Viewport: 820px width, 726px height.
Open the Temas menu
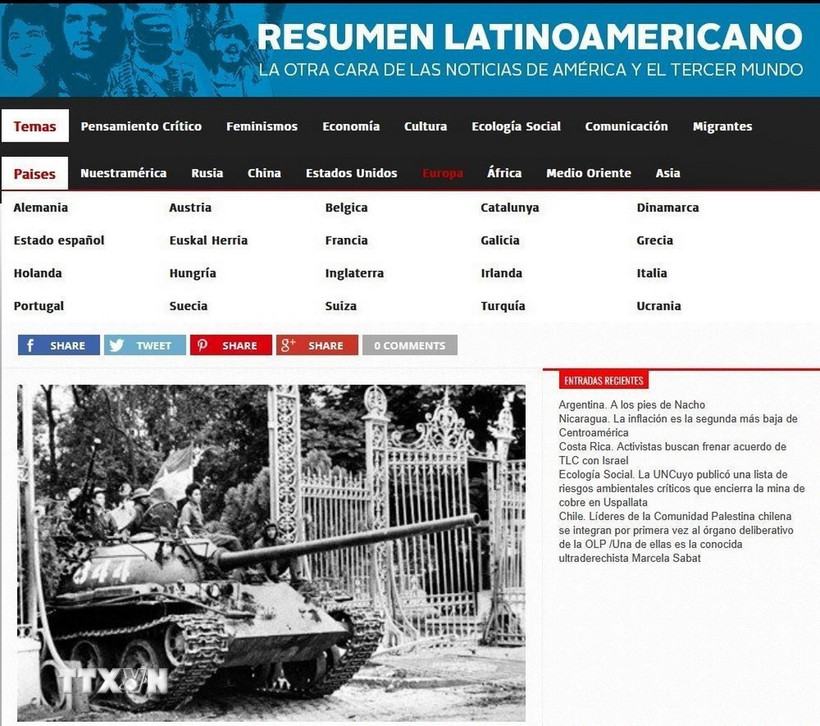[35, 126]
